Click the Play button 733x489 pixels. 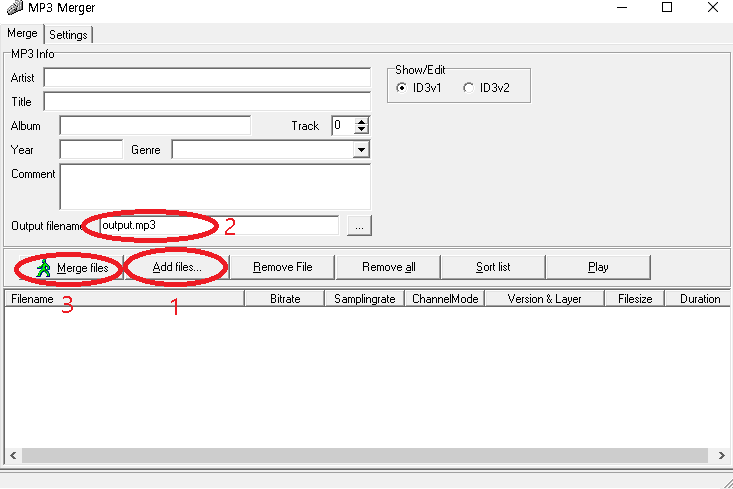pos(598,267)
